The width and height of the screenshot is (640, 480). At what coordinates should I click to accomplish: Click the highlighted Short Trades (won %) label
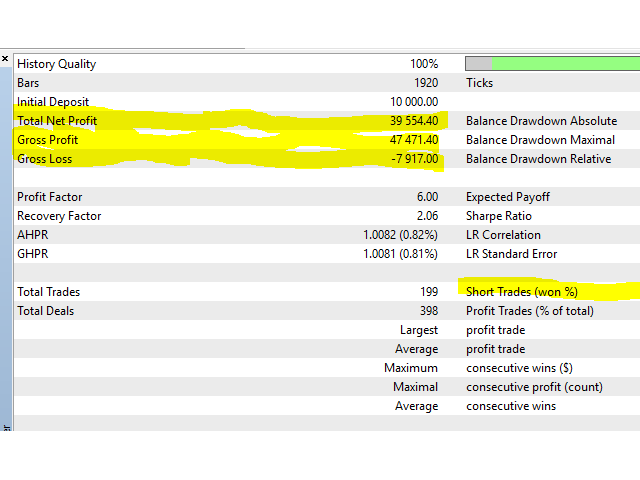tap(522, 292)
